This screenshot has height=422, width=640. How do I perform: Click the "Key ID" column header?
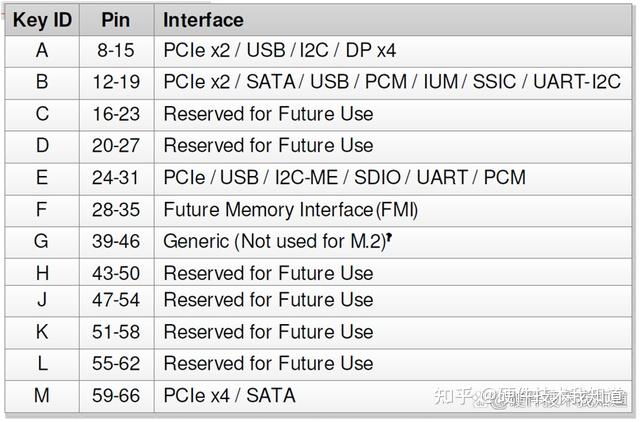point(42,20)
